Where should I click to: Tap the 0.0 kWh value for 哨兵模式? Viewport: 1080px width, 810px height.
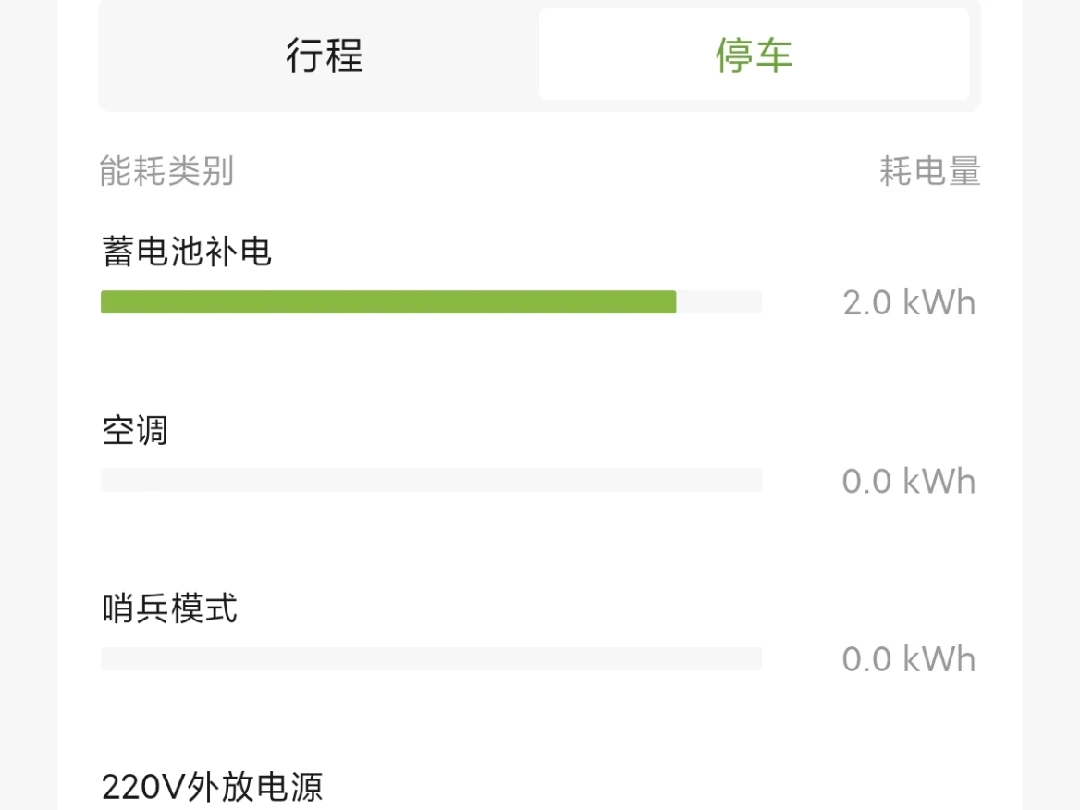[908, 659]
